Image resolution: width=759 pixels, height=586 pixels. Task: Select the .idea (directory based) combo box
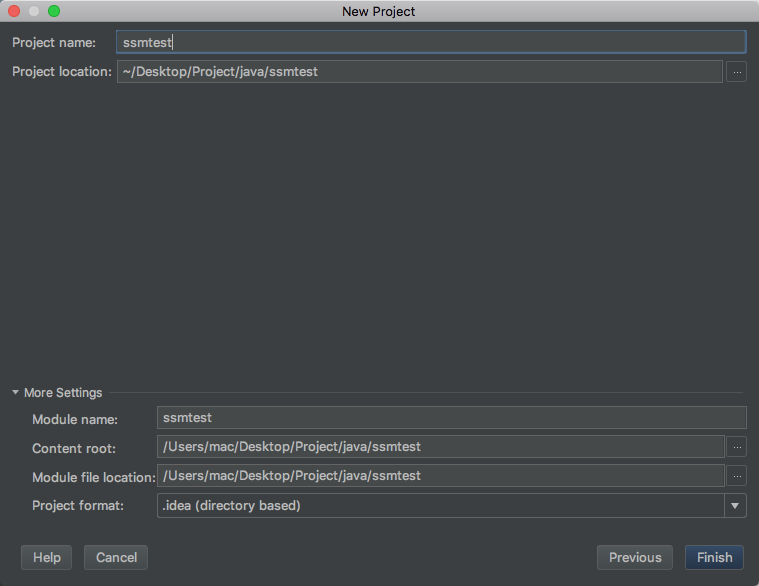[x=440, y=506]
